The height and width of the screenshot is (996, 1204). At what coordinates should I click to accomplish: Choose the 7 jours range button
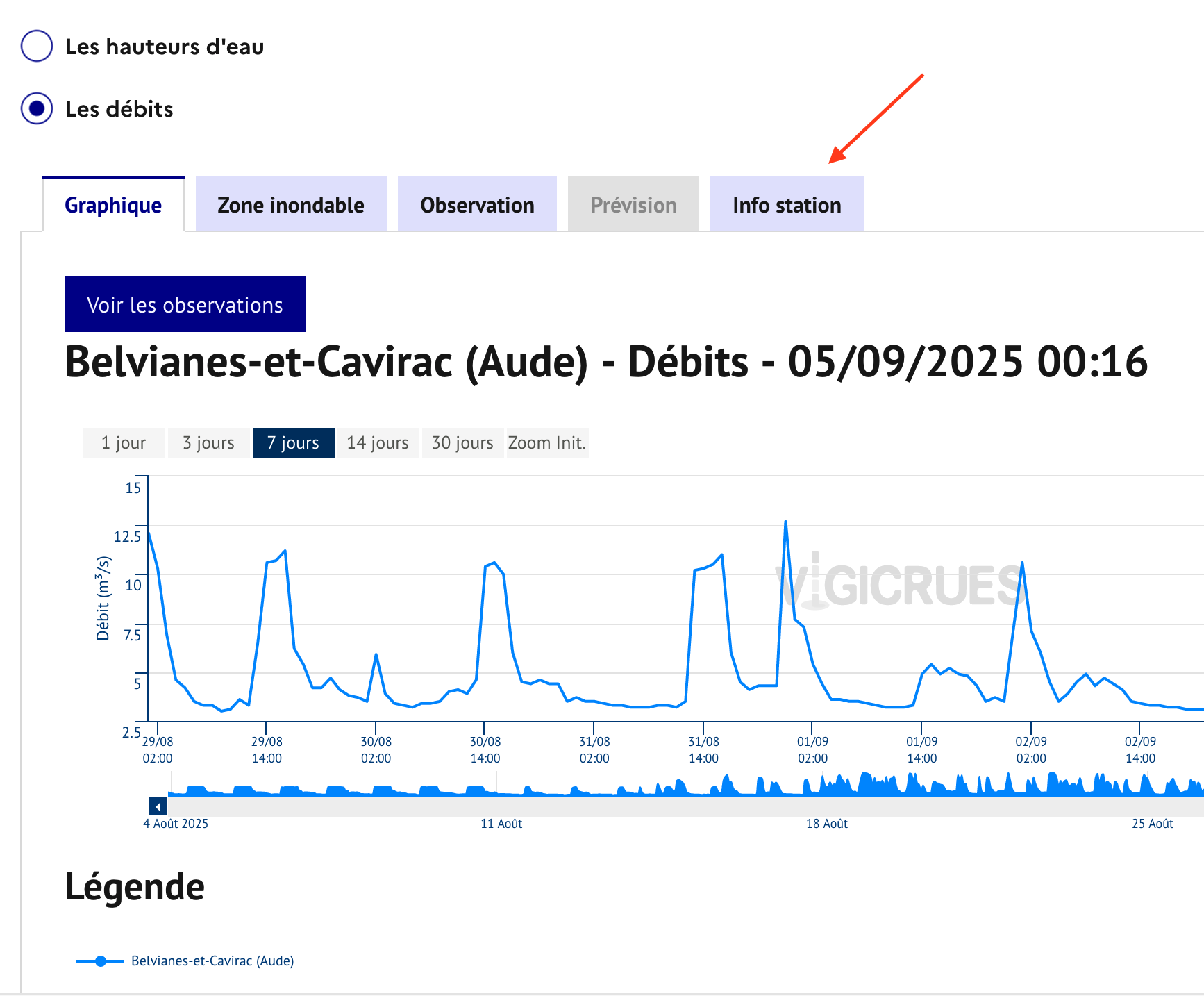293,443
